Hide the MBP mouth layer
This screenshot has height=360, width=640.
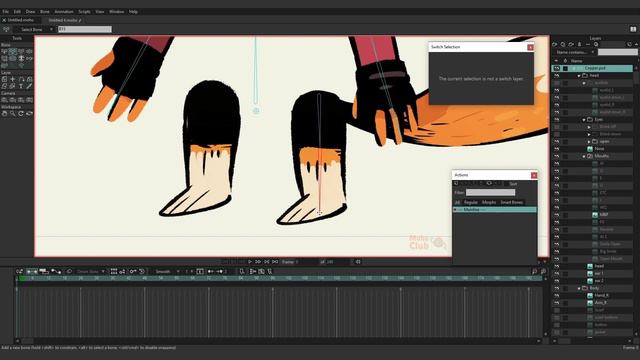coord(557,215)
